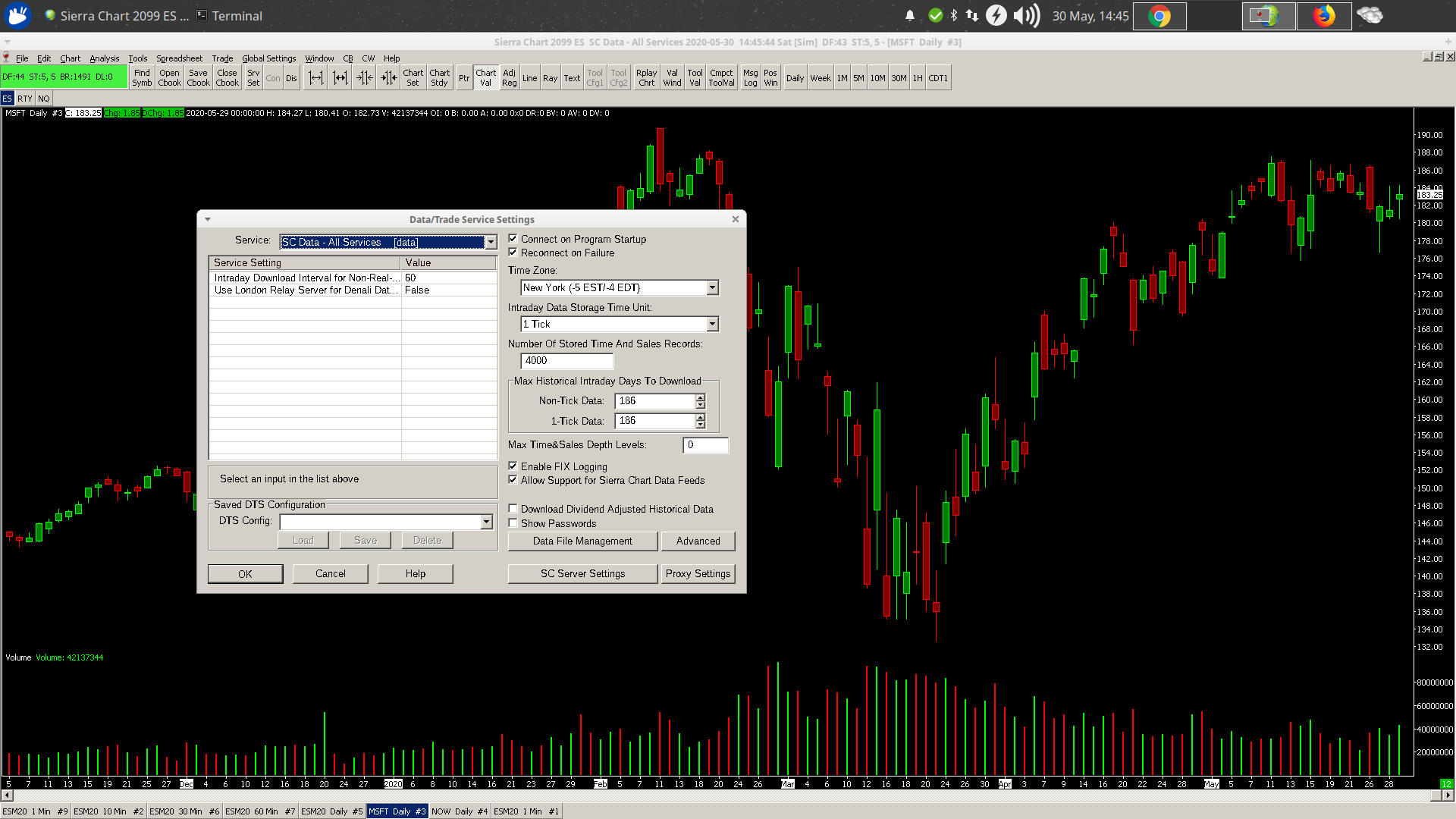This screenshot has height=819, width=1456.
Task: Select the Text drawing tool
Action: [572, 78]
